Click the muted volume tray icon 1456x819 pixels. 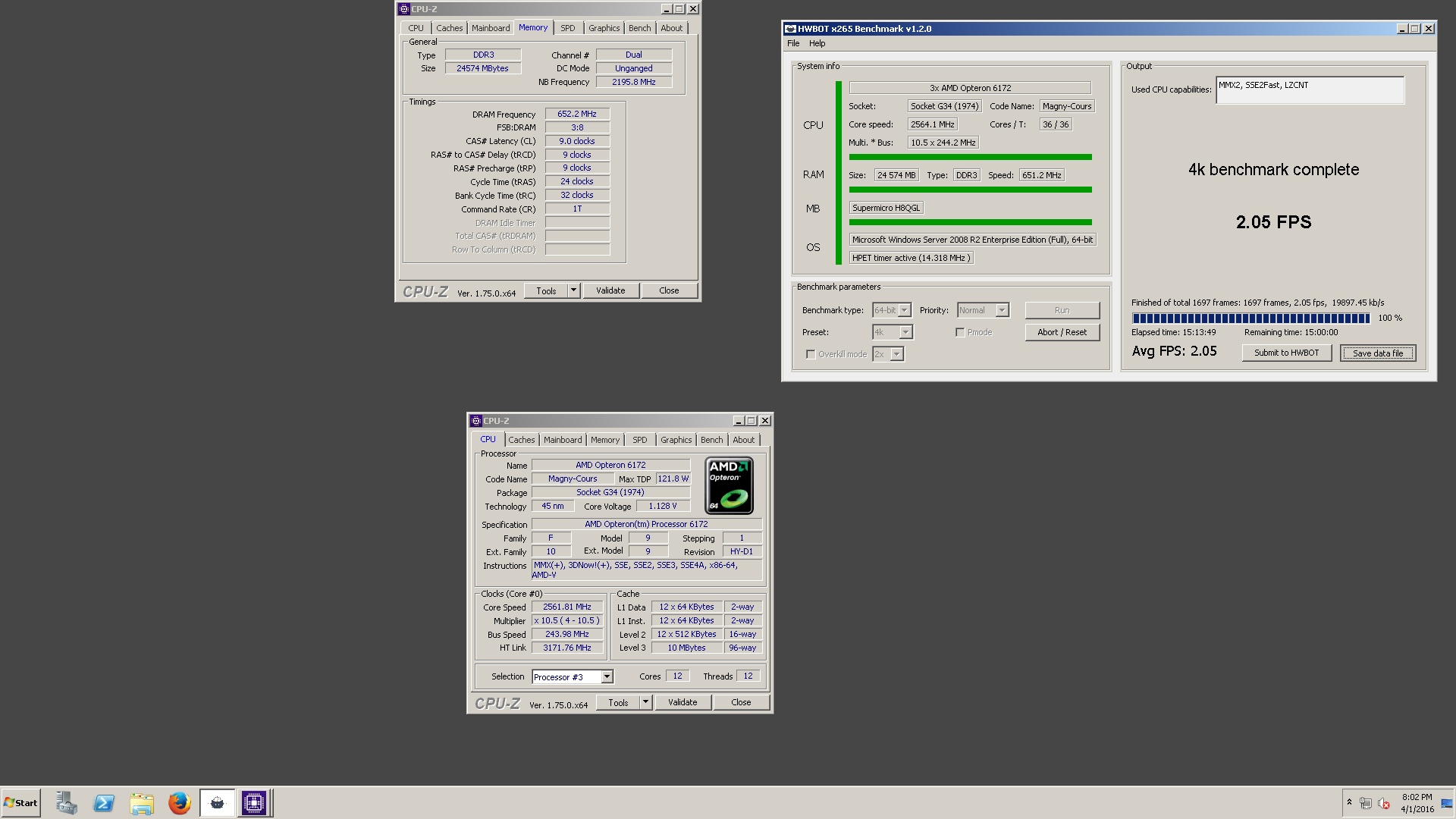point(1384,803)
